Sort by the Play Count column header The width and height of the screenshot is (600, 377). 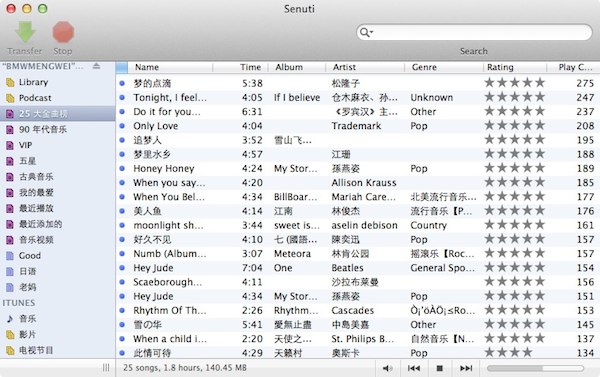(x=573, y=67)
